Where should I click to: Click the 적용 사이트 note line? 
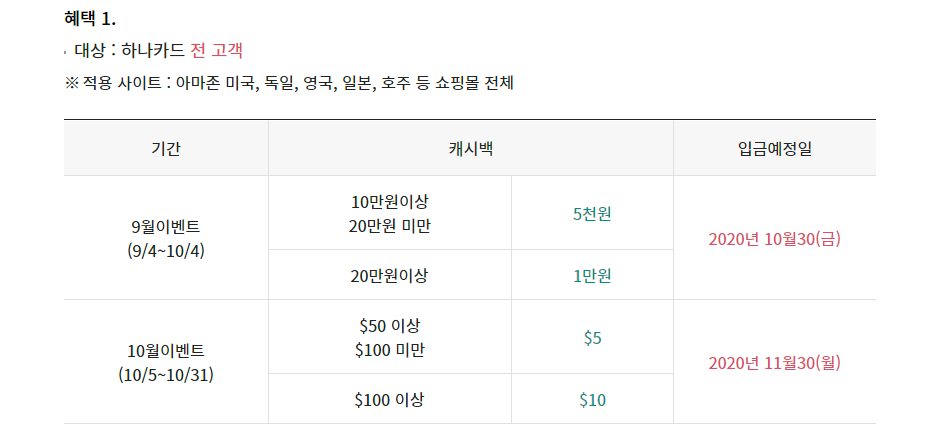pos(289,82)
